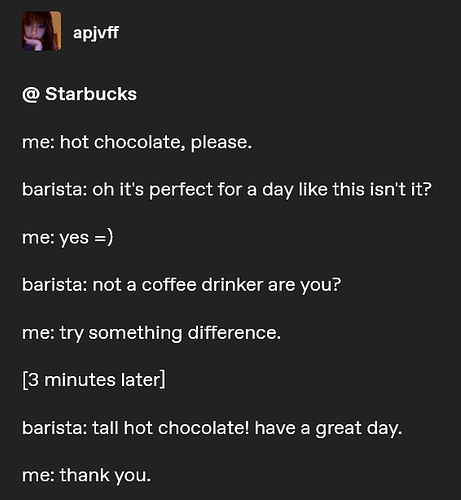
Task: Click the 'try something difference.' line
Action: [x=151, y=333]
